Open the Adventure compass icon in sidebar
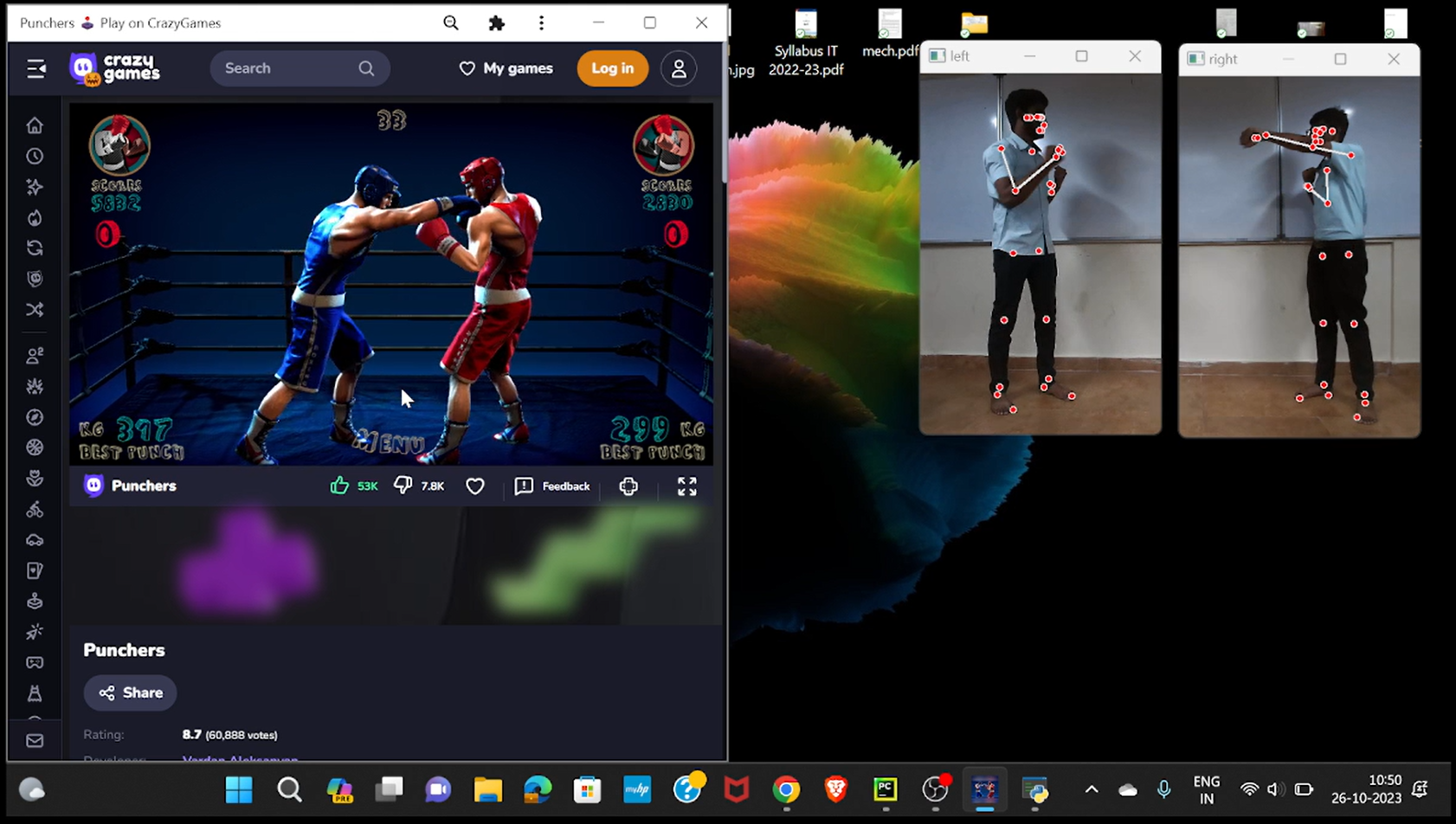The height and width of the screenshot is (824, 1456). pyautogui.click(x=35, y=417)
